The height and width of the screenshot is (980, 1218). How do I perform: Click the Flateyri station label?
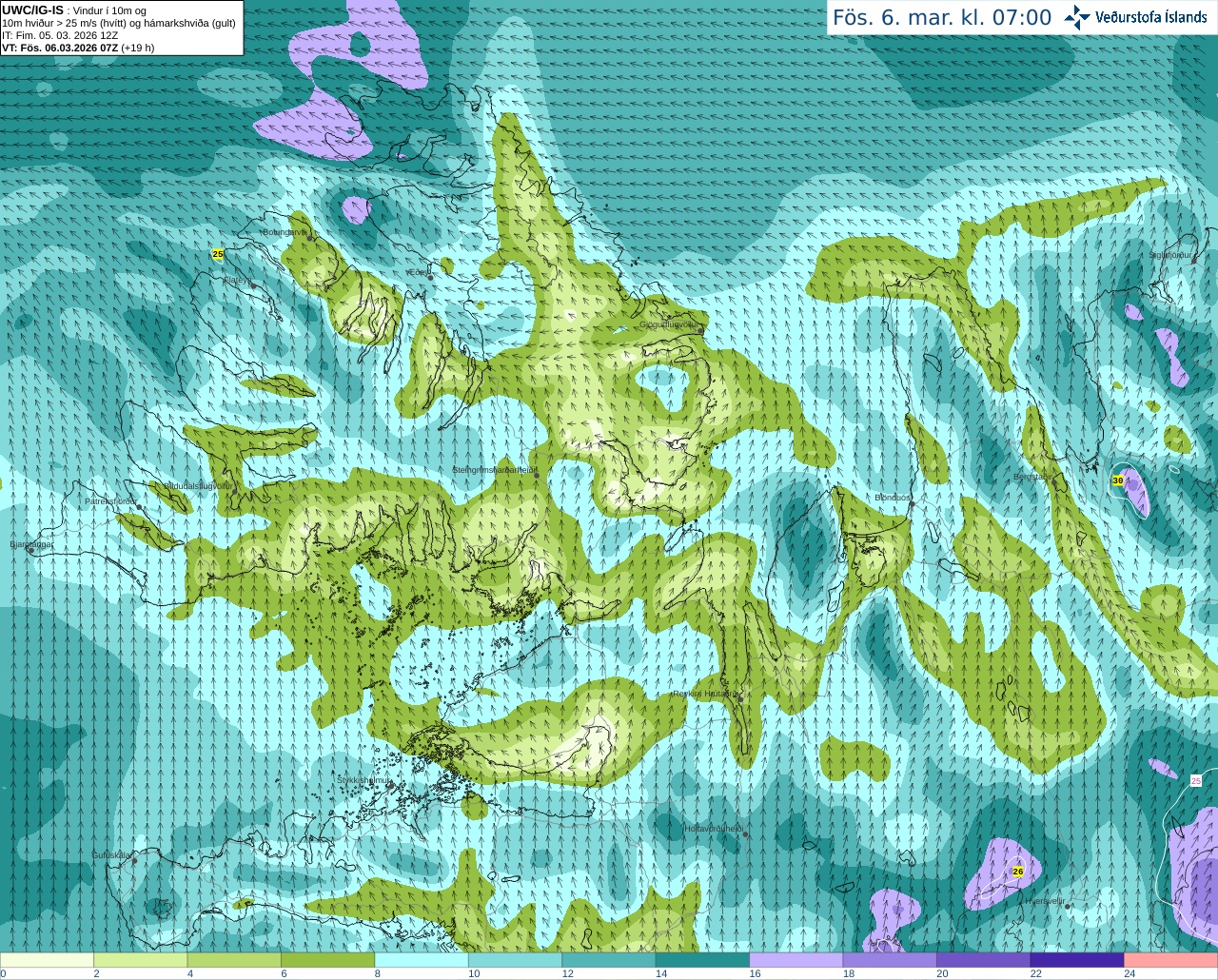click(237, 280)
